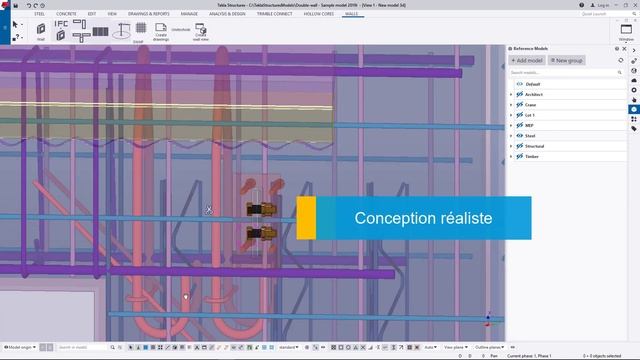Open the Trimble Connect globe side icon

pyautogui.click(x=634, y=71)
